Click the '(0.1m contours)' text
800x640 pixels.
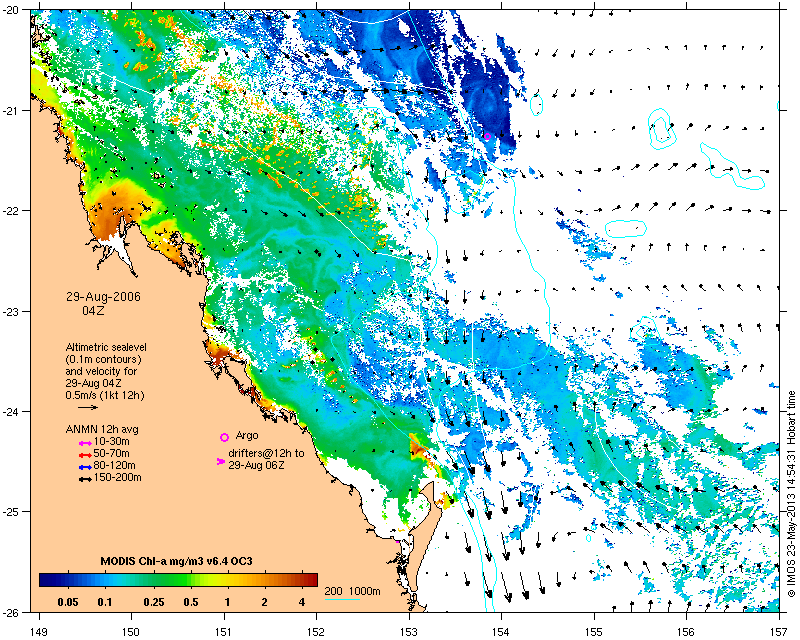pyautogui.click(x=103, y=359)
